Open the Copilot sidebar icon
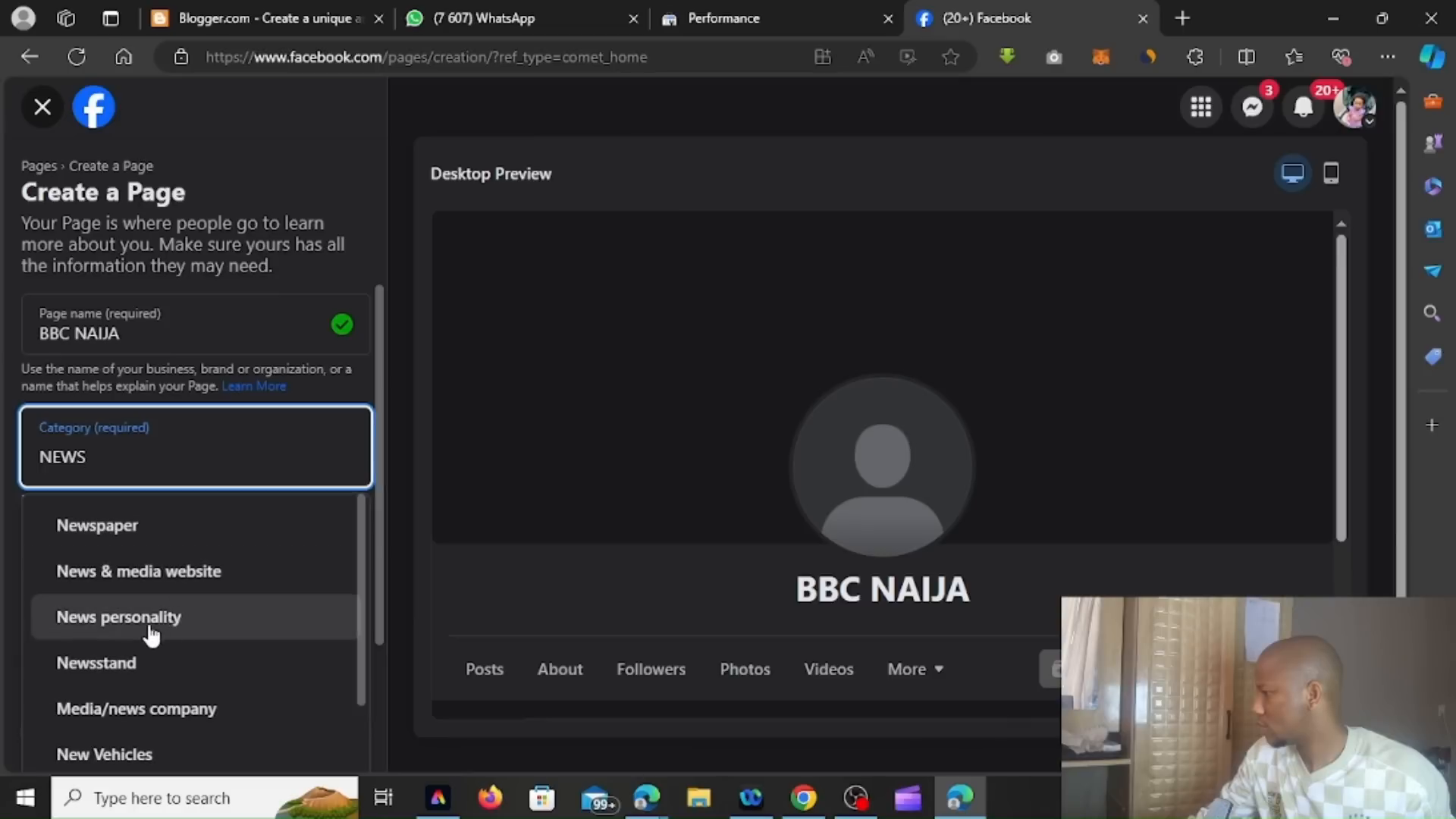 coord(1432,57)
